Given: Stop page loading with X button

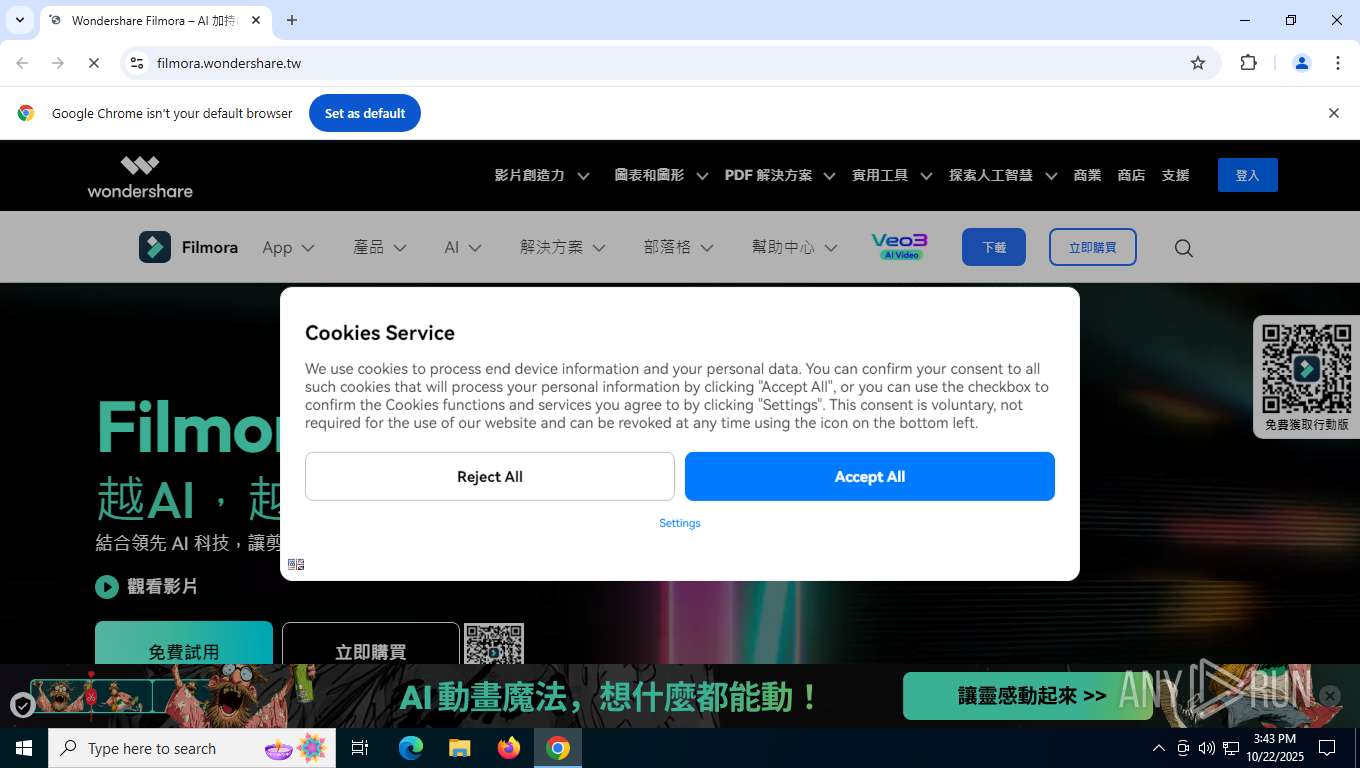Looking at the screenshot, I should coord(94,63).
